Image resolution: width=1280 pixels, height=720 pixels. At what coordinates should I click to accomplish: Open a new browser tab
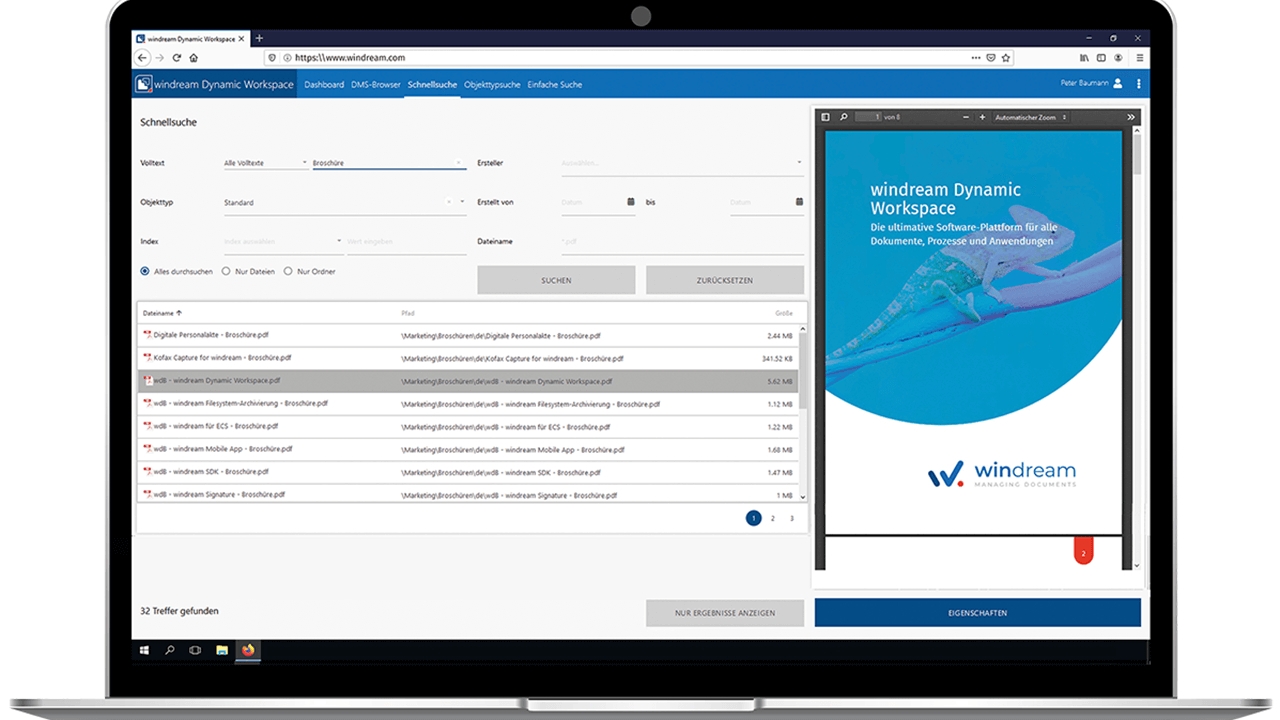259,38
